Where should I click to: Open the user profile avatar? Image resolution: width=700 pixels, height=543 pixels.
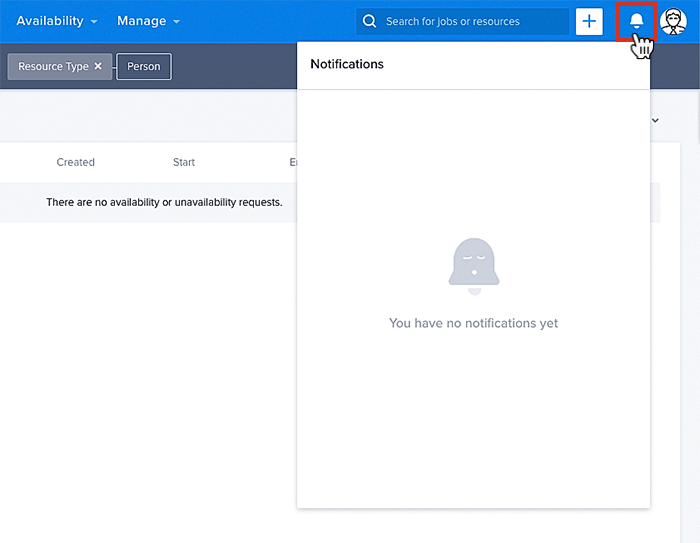674,21
